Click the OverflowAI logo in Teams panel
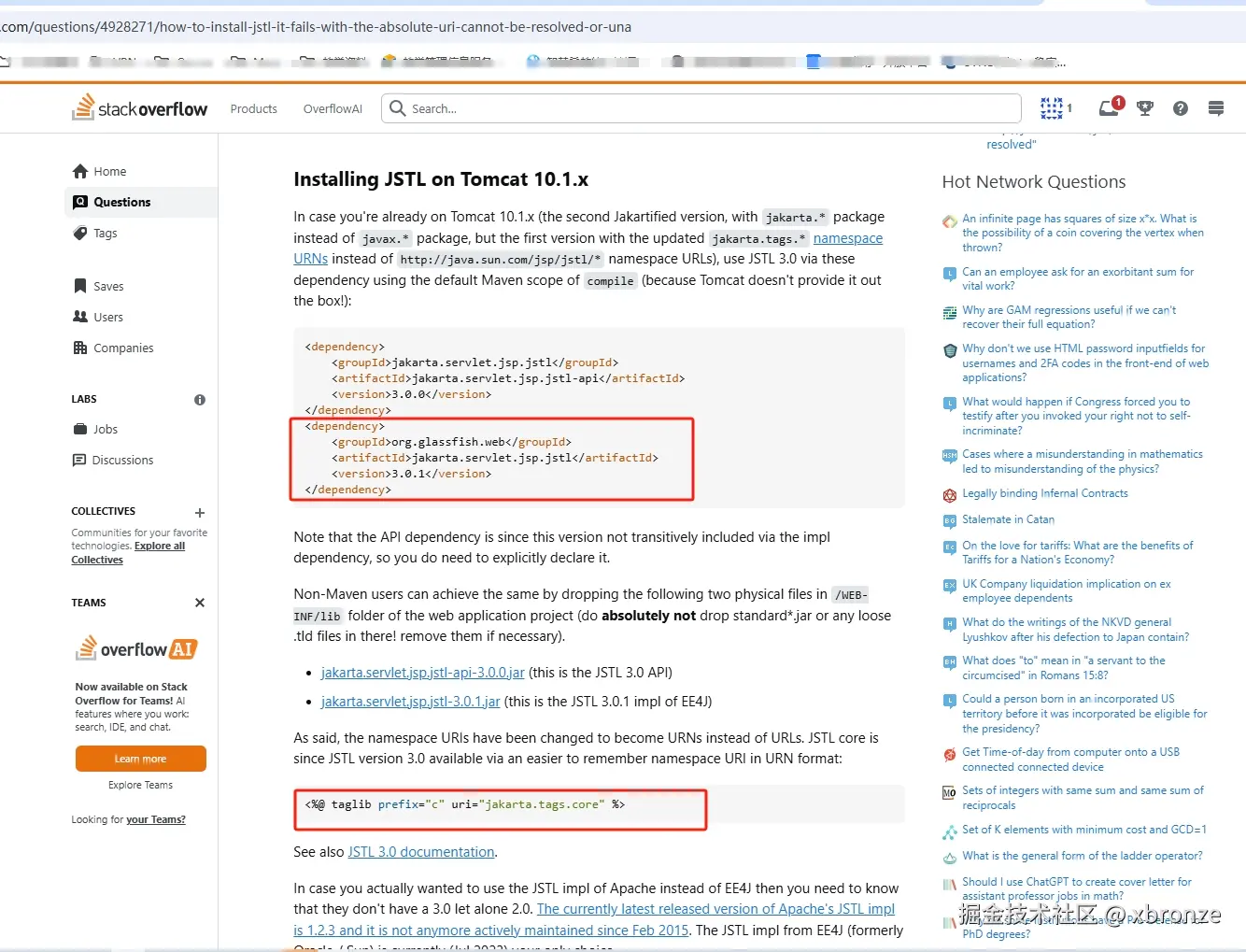 pyautogui.click(x=136, y=647)
